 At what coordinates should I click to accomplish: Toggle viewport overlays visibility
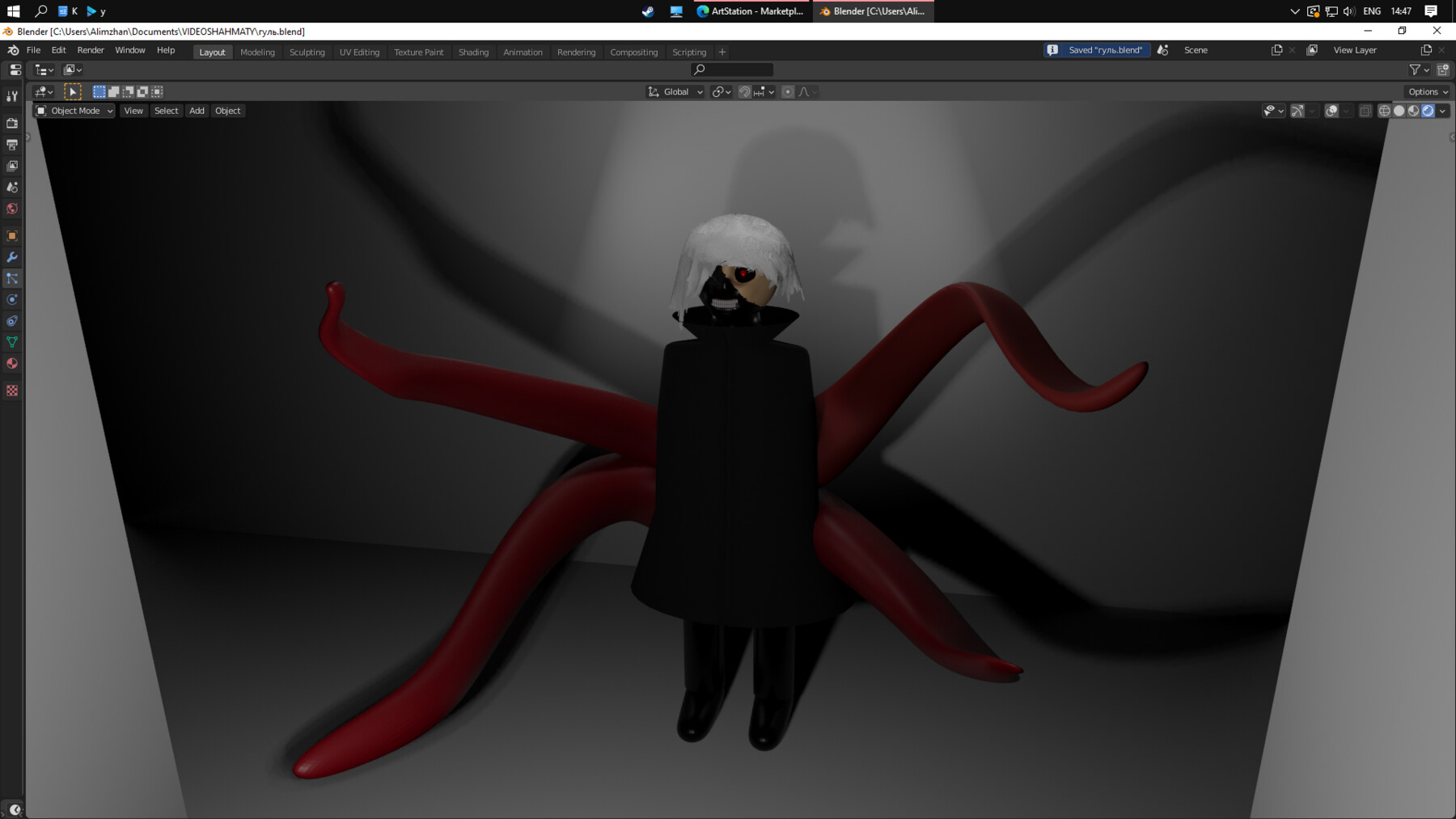pos(1331,111)
